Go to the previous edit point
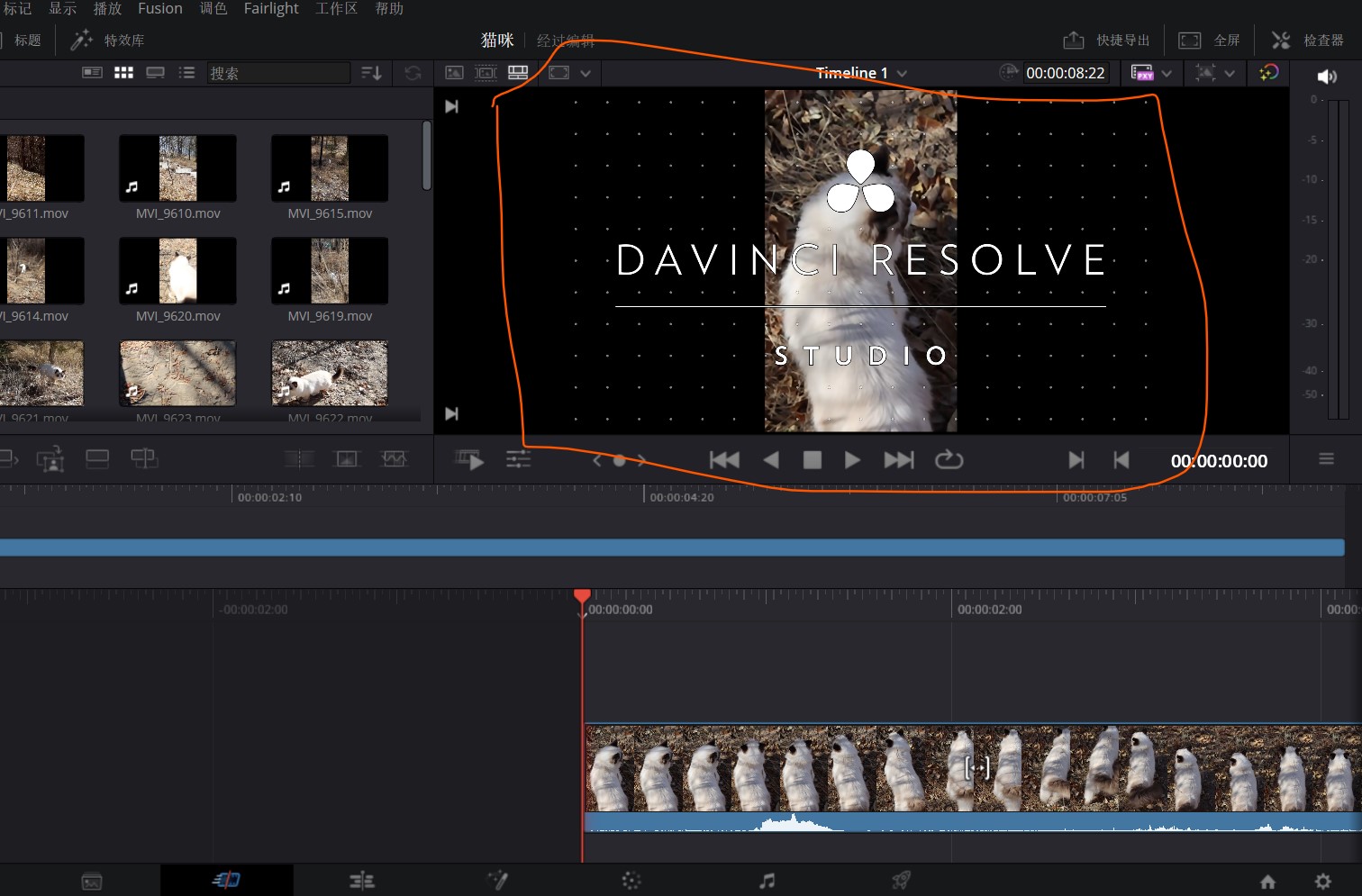Viewport: 1362px width, 896px height. click(x=1121, y=460)
